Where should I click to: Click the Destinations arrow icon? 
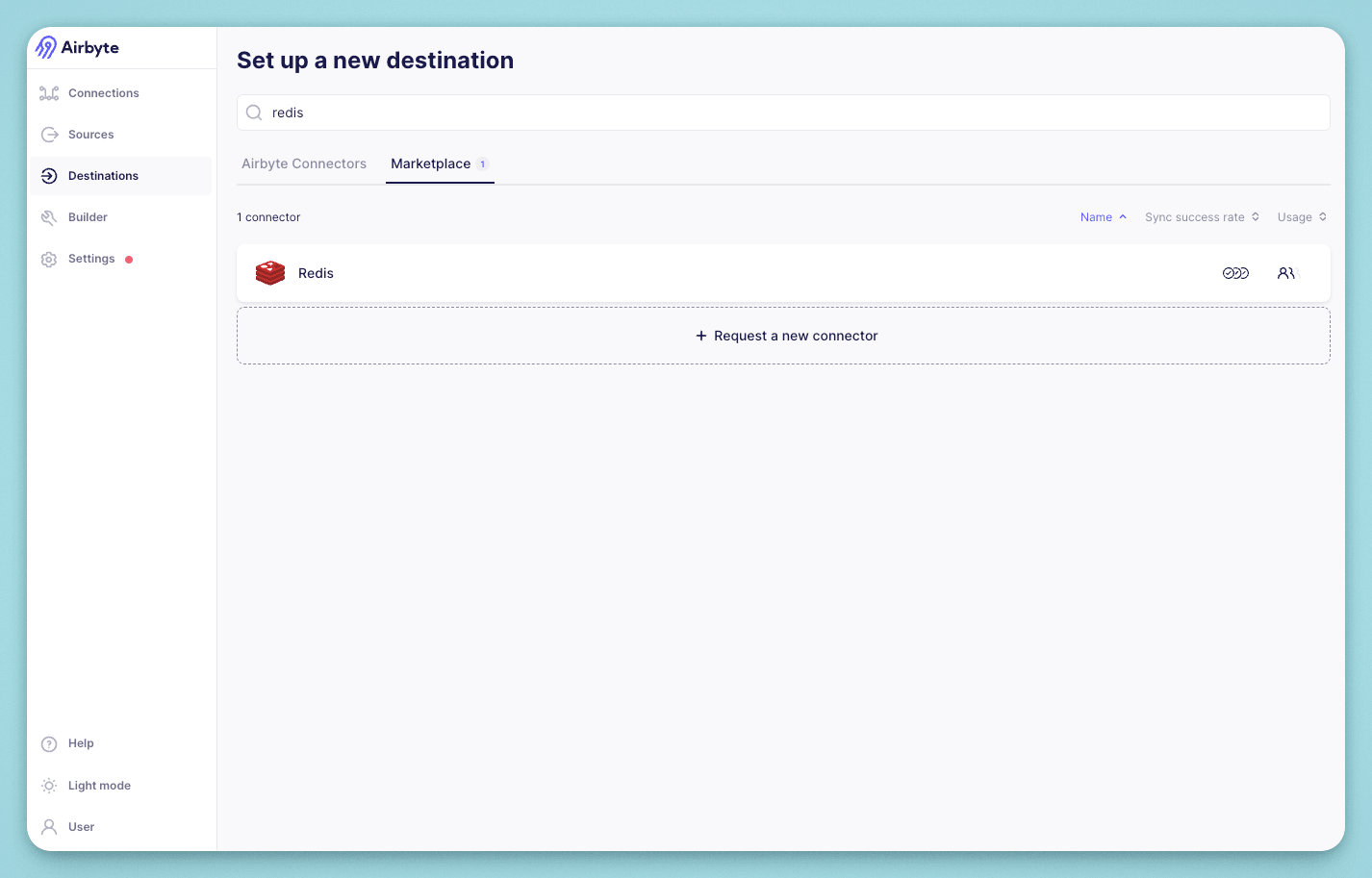coord(49,176)
